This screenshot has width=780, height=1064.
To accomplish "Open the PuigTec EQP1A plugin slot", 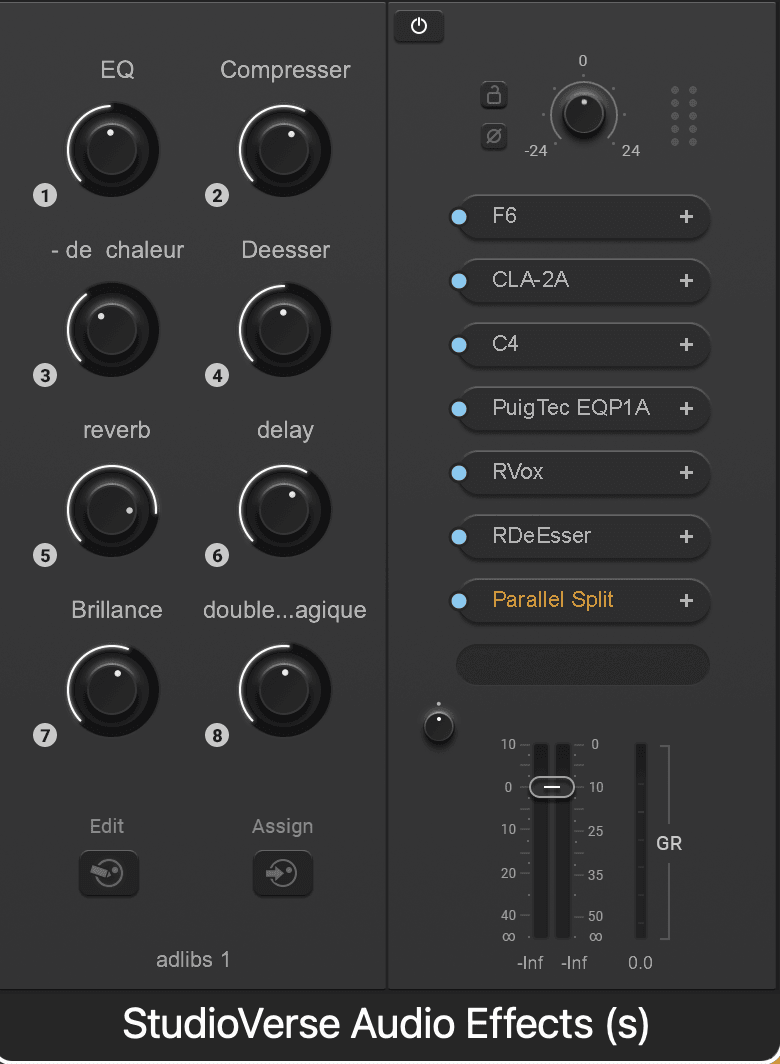I will point(584,408).
